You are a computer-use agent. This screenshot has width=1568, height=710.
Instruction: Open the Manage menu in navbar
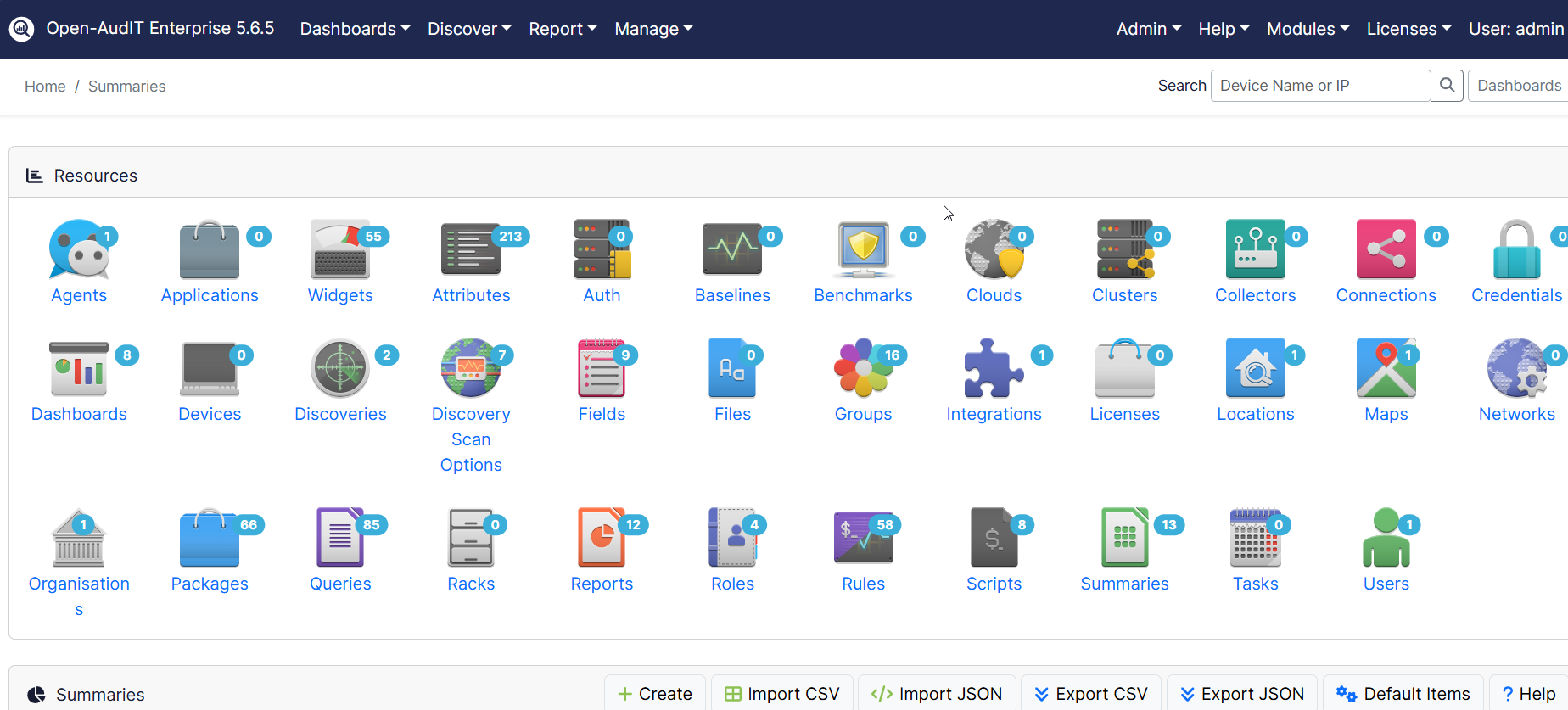[653, 29]
